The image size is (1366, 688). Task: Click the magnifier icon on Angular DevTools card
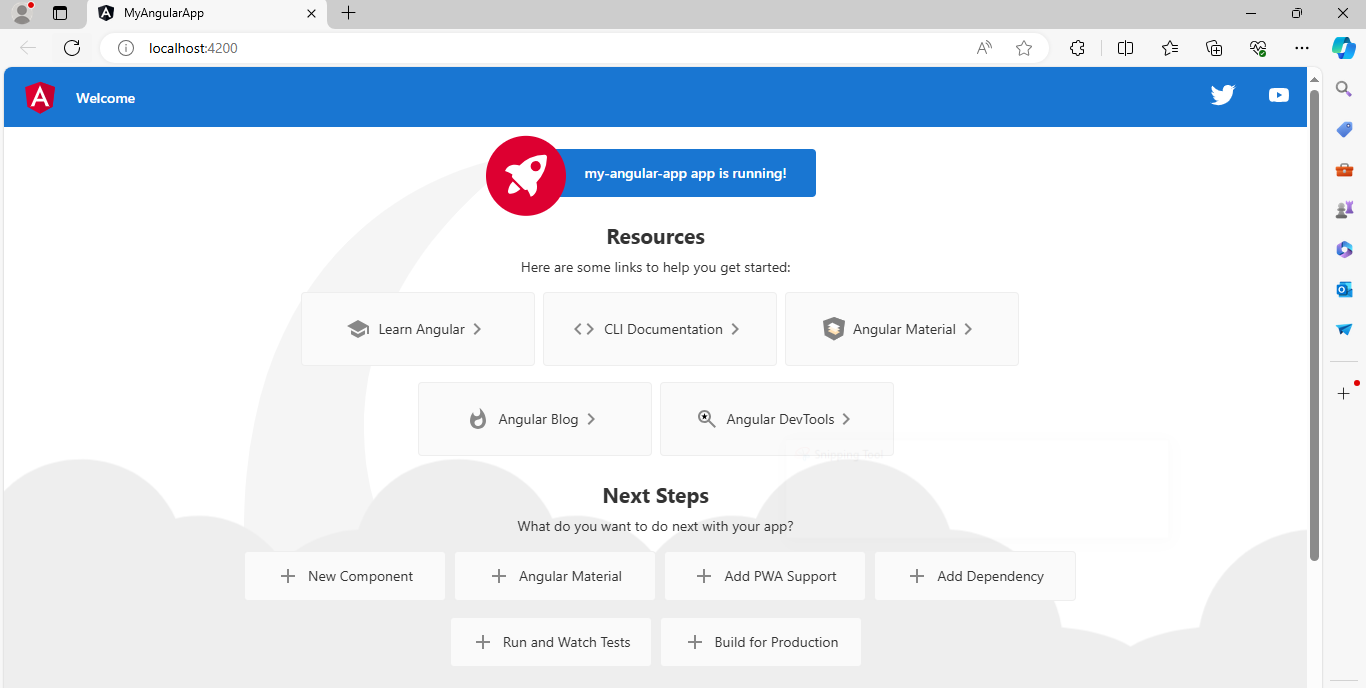click(x=706, y=418)
